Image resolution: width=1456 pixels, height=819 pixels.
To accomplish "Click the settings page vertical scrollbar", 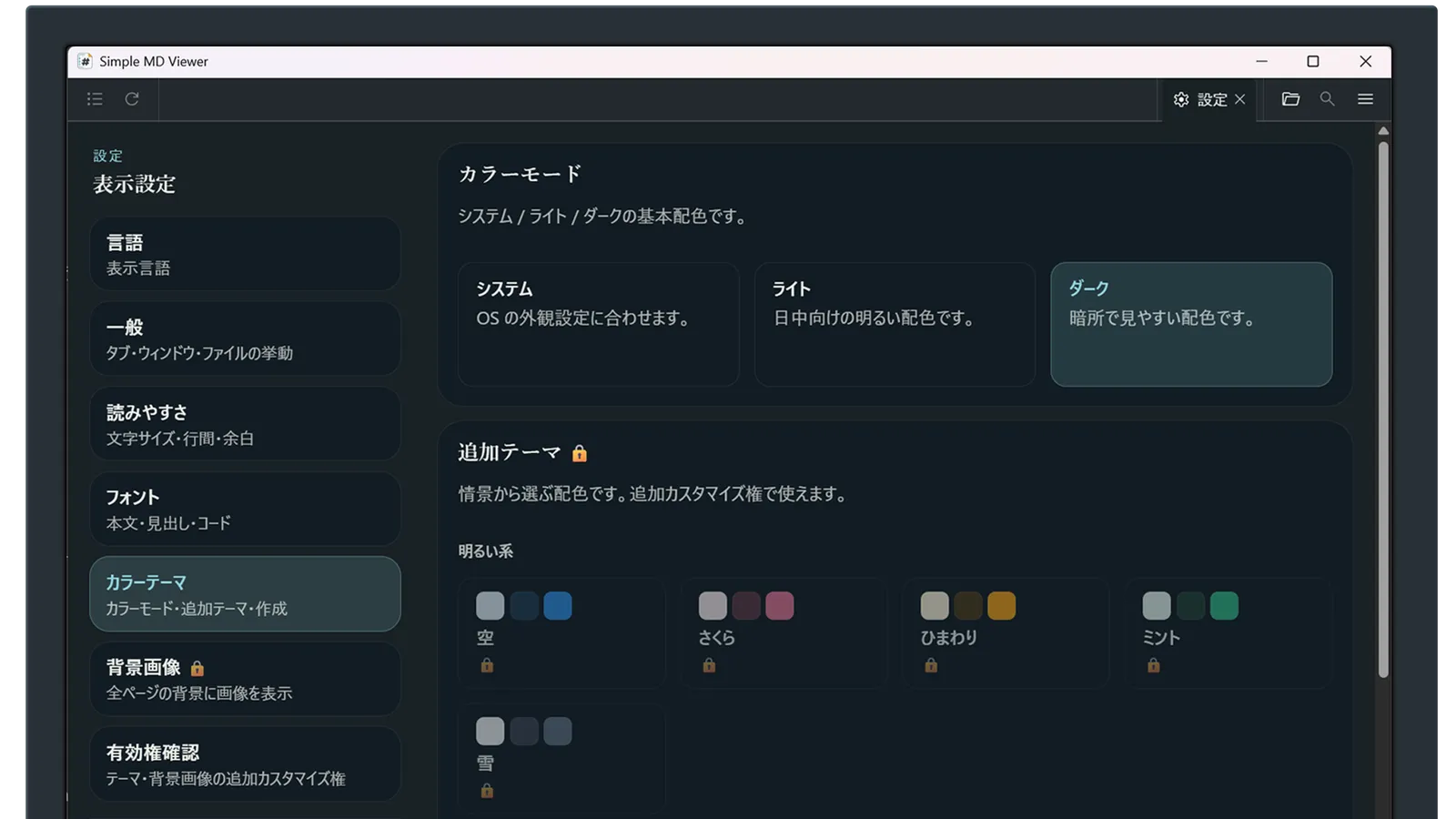I will [1383, 409].
